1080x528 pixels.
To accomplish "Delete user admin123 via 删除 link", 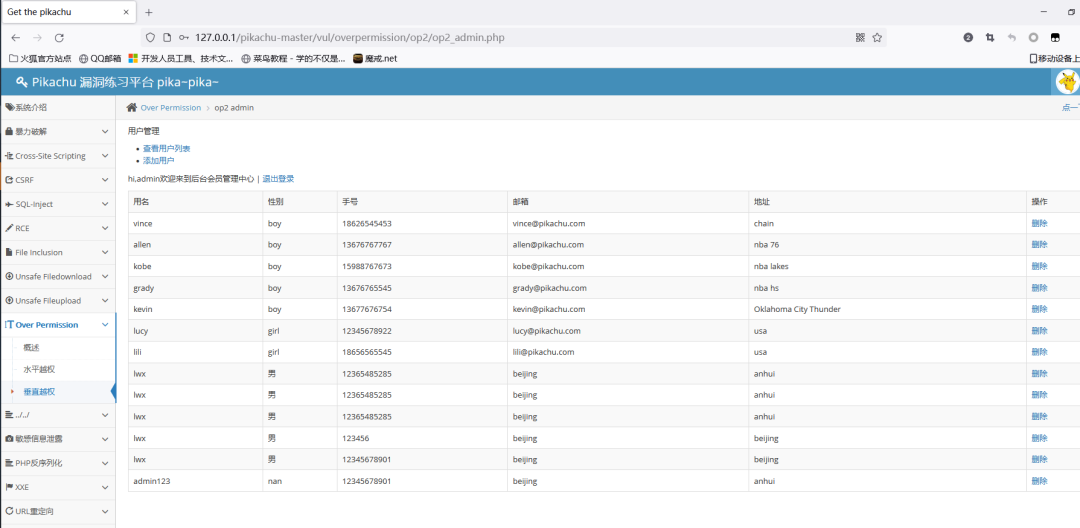I will pyautogui.click(x=1039, y=481).
